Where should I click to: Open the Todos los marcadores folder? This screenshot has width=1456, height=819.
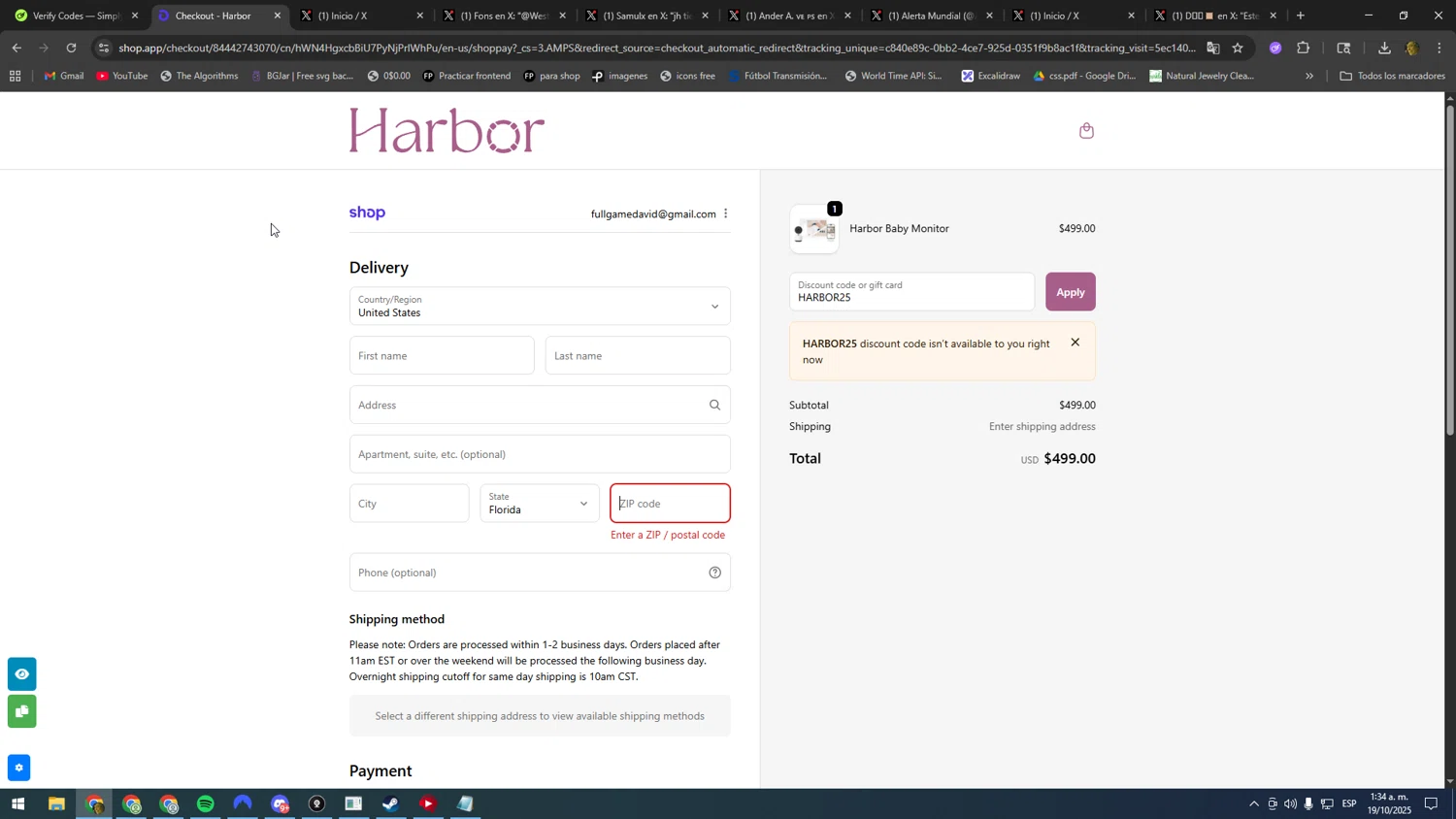(1392, 76)
